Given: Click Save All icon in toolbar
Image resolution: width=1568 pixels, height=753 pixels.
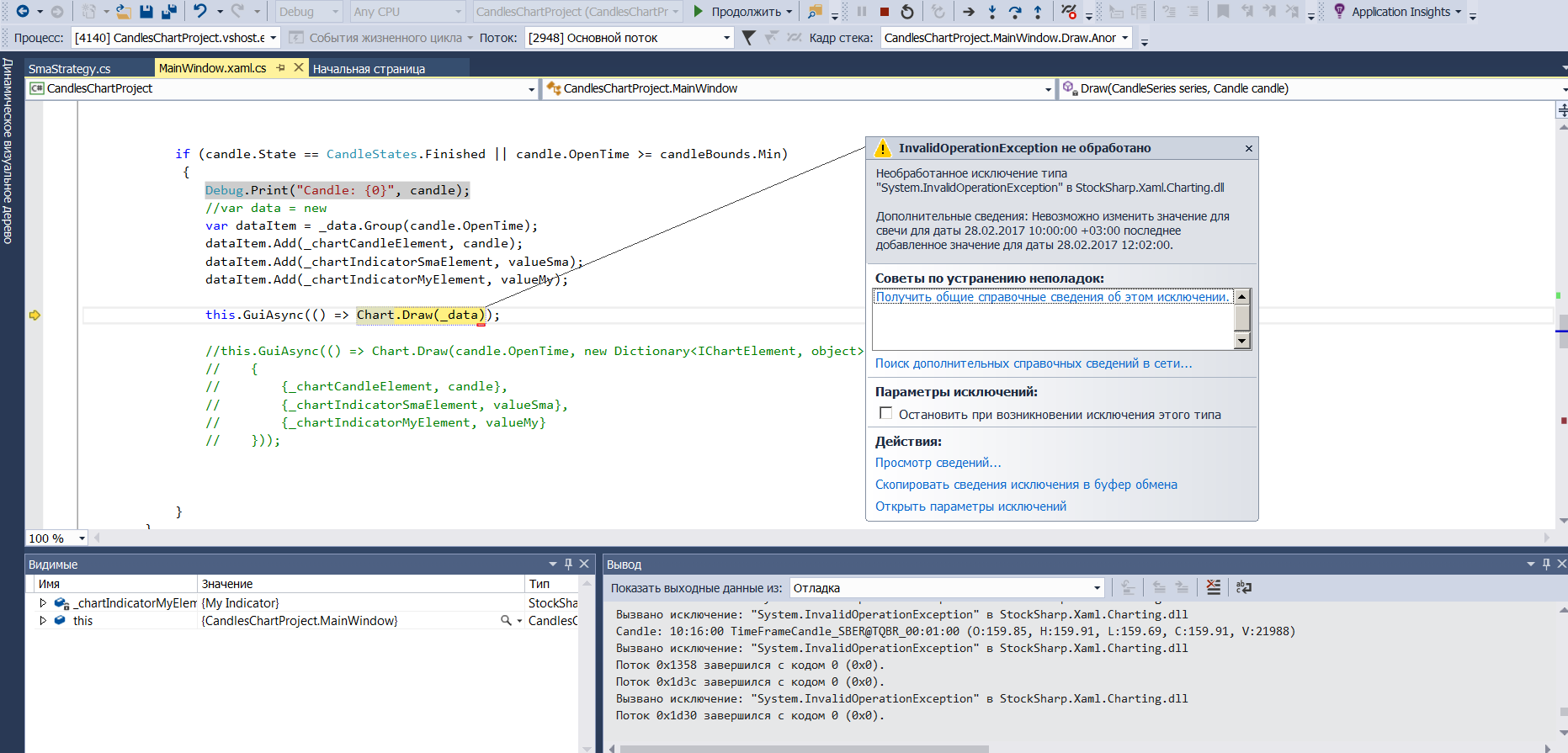Looking at the screenshot, I should click(168, 12).
